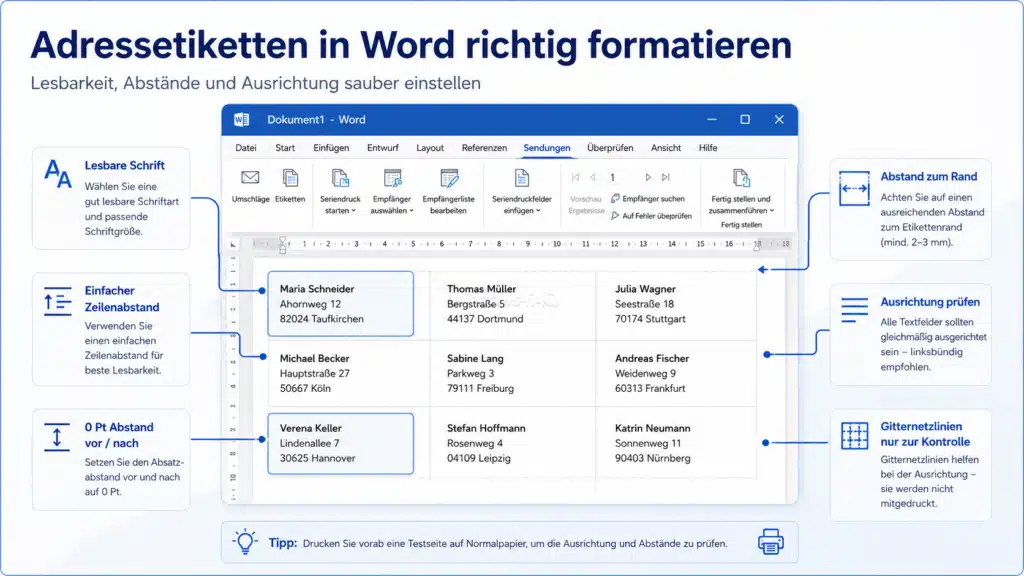Click the text 44137 Dortmund
1024x576 pixels.
click(x=485, y=319)
